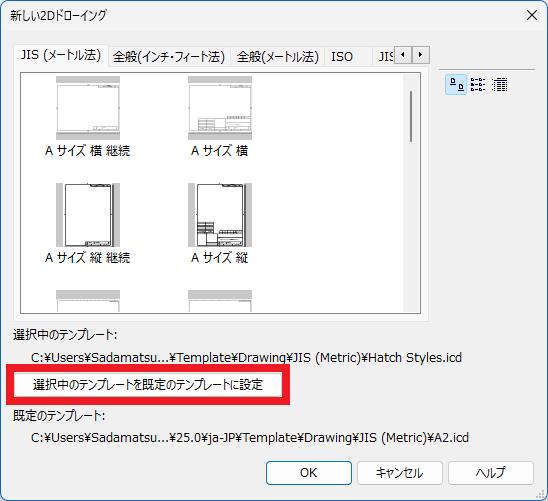Switch to large icons view

456,85
